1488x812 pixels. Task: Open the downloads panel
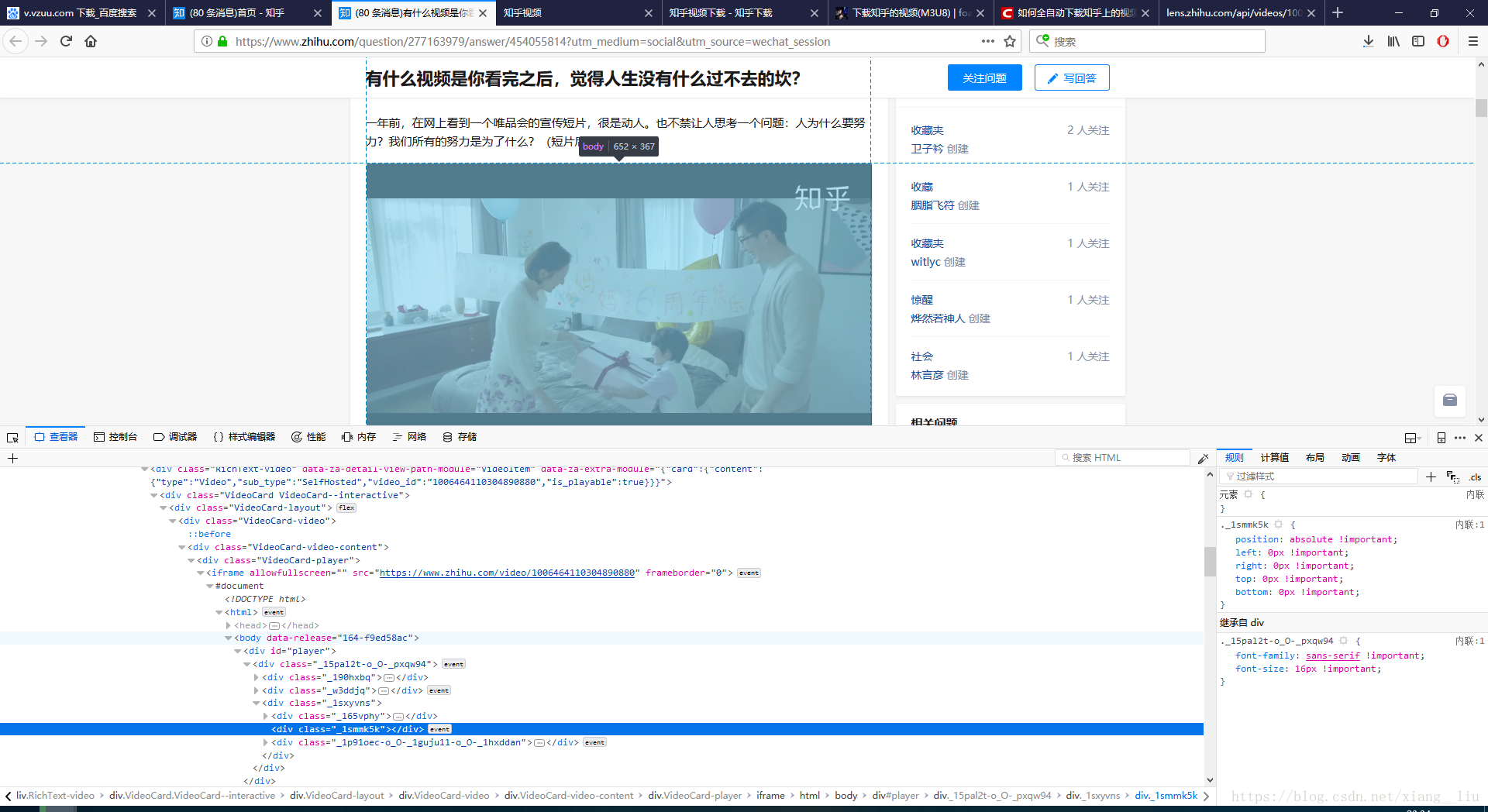click(x=1369, y=41)
